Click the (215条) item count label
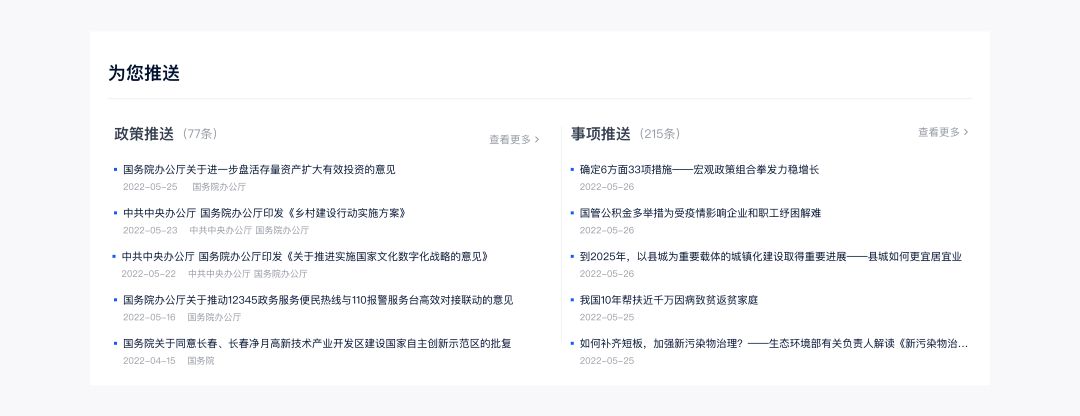 point(660,134)
